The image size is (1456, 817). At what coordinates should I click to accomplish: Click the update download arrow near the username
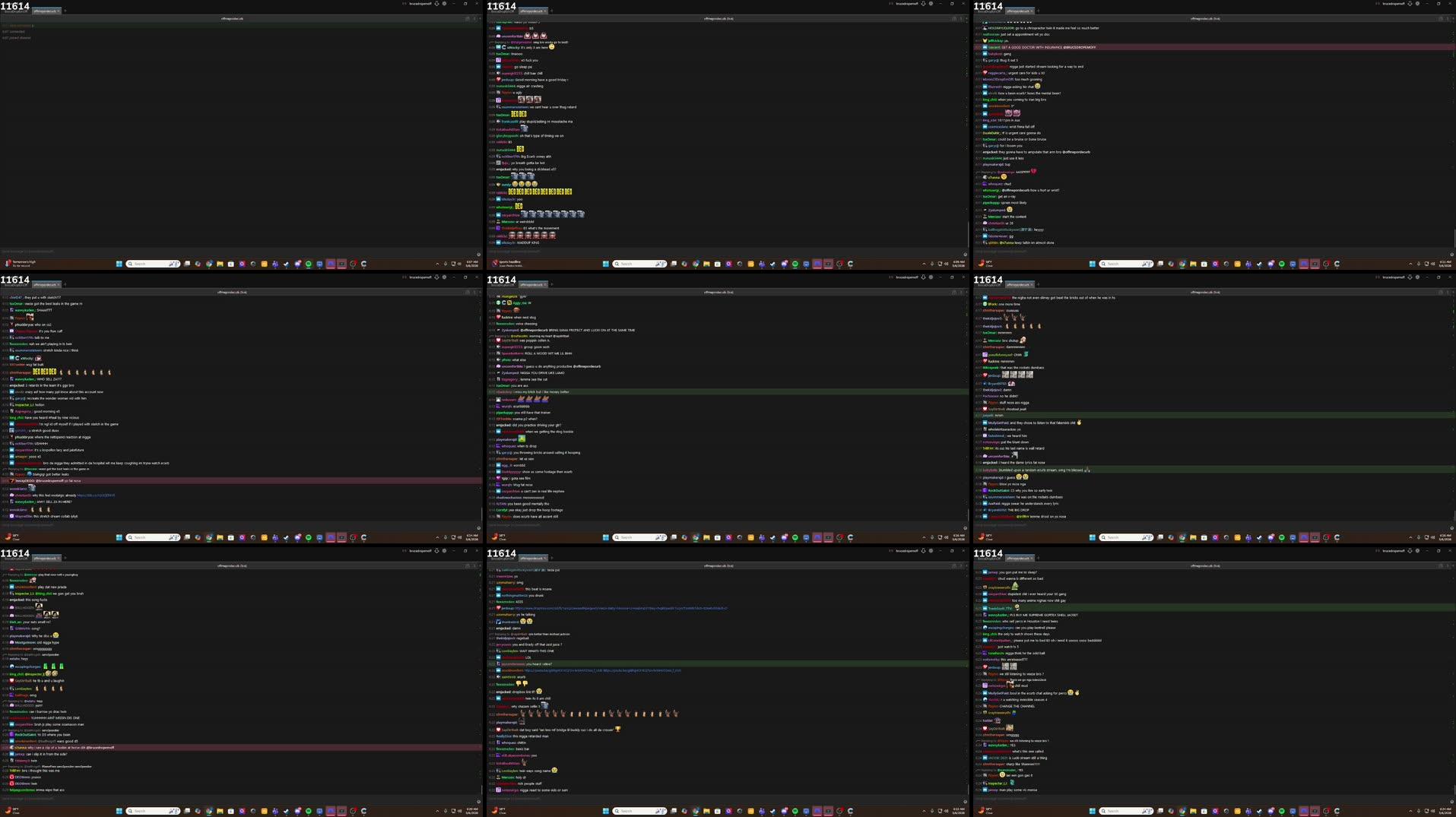point(436,4)
